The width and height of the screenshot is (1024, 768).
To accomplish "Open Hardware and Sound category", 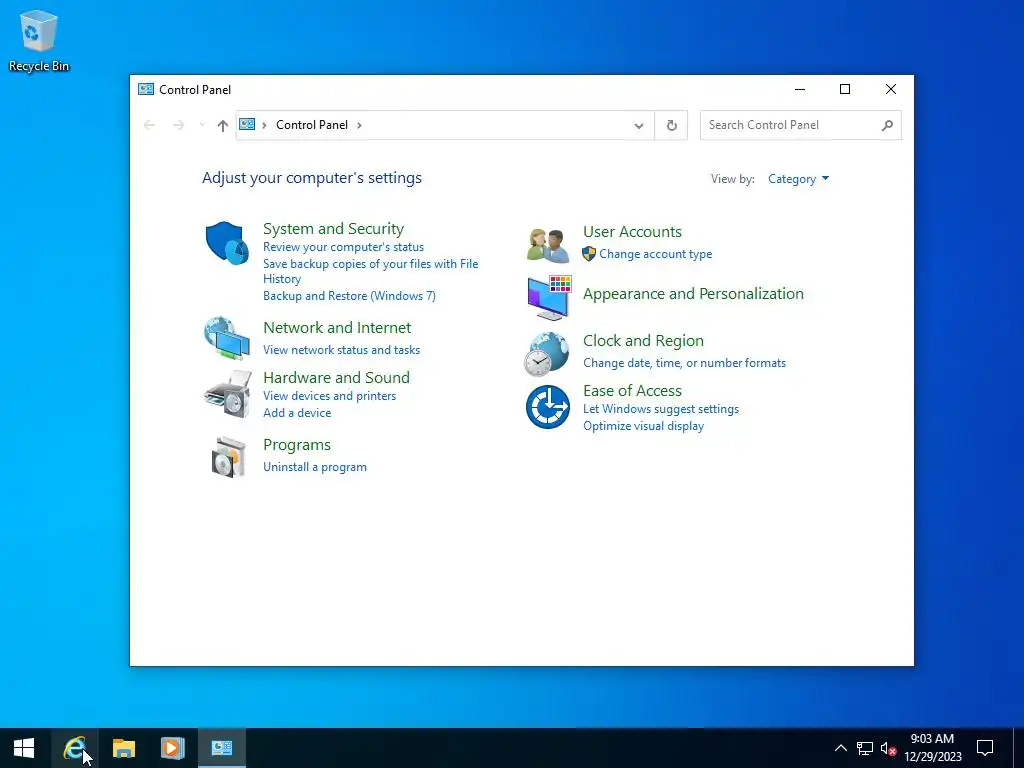I will [336, 377].
